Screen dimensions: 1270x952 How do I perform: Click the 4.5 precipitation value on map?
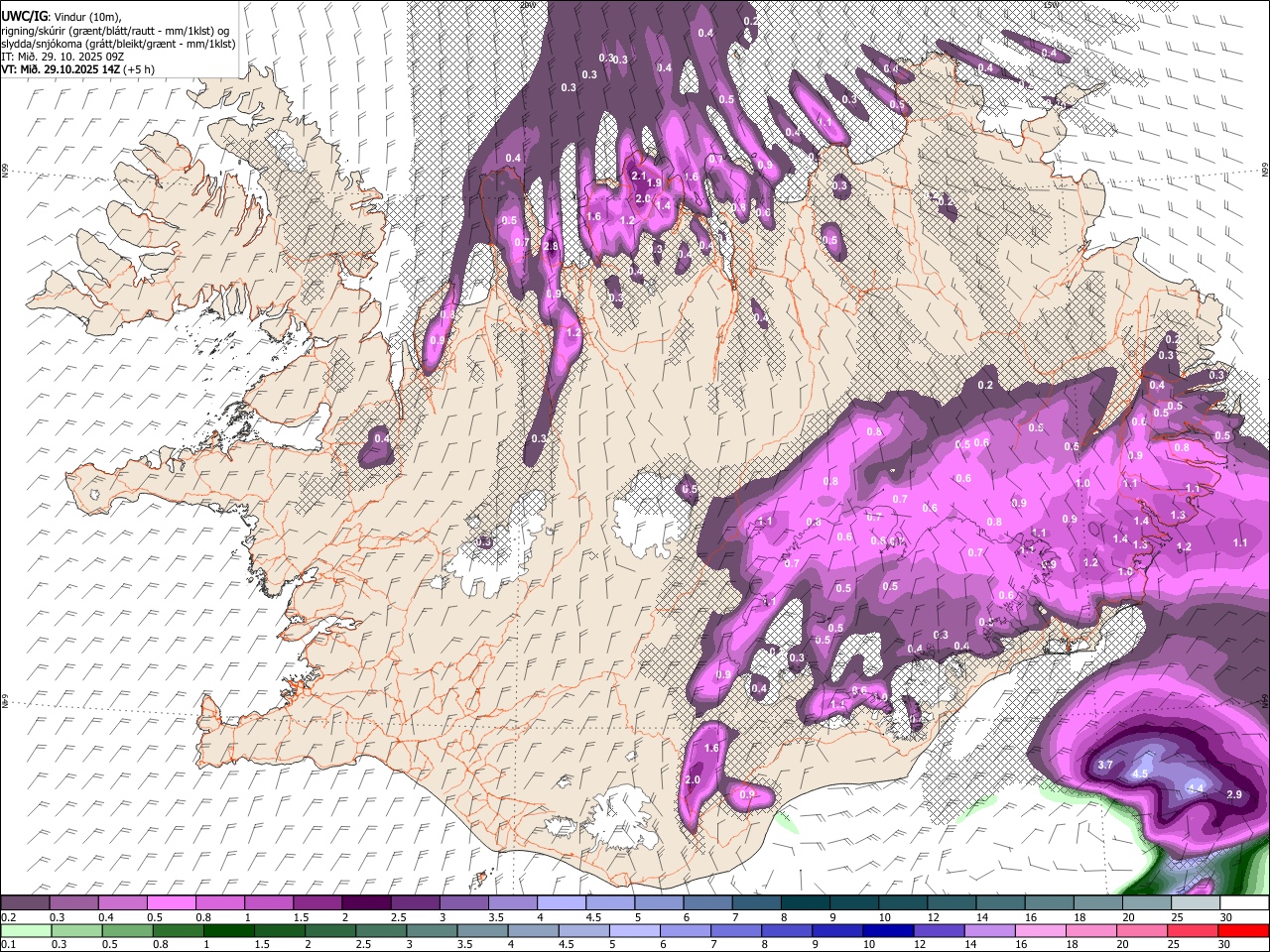[x=1140, y=773]
